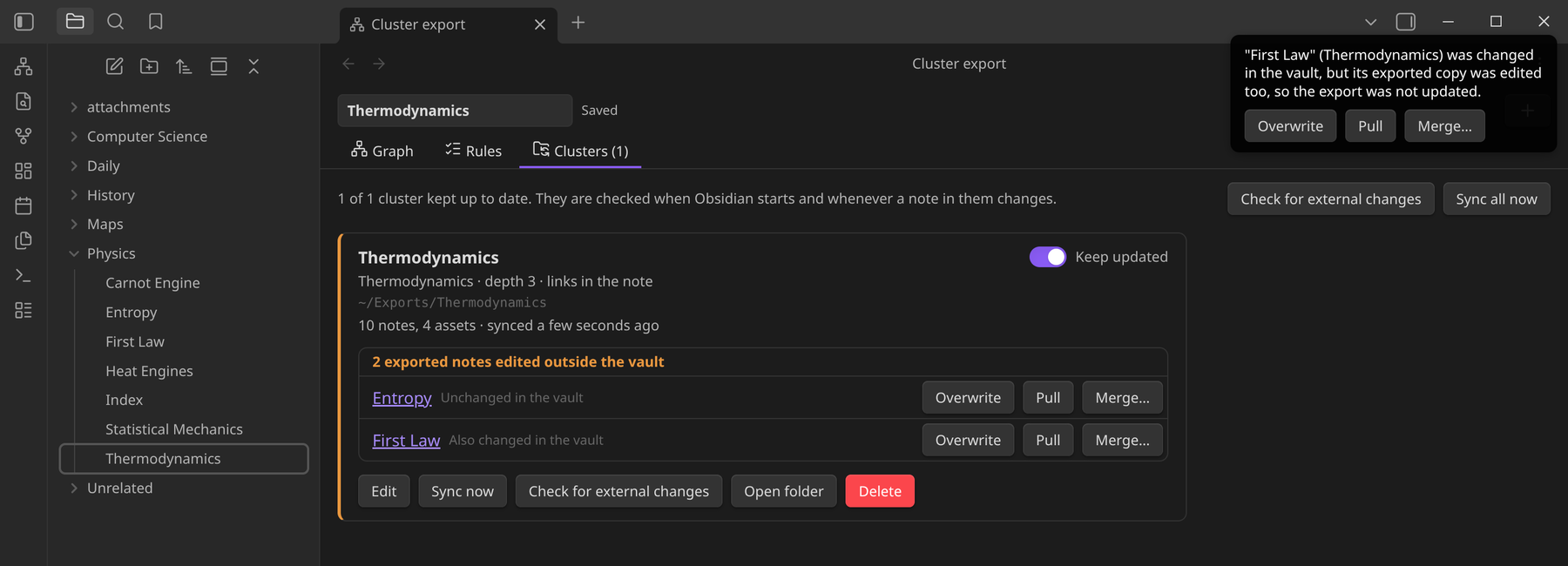Open quick switcher ribbon icon
This screenshot has height=566, width=1568.
click(x=24, y=101)
